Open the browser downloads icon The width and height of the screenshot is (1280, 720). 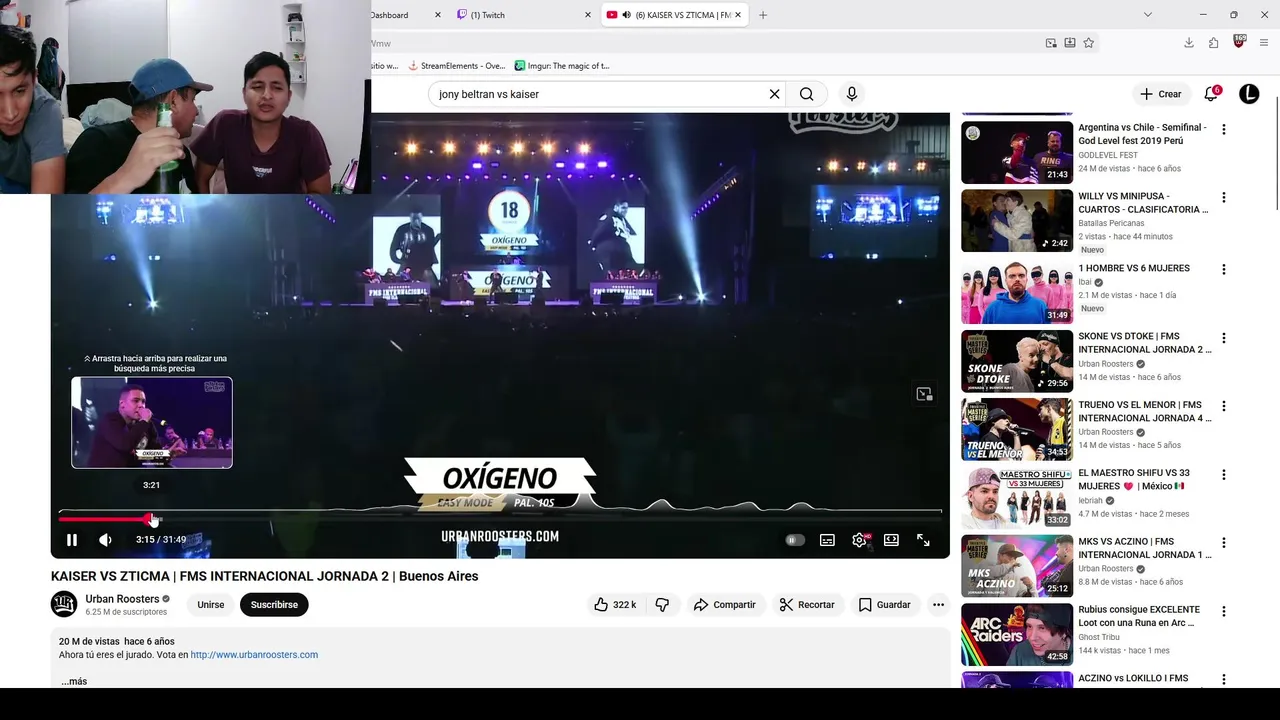click(x=1188, y=43)
